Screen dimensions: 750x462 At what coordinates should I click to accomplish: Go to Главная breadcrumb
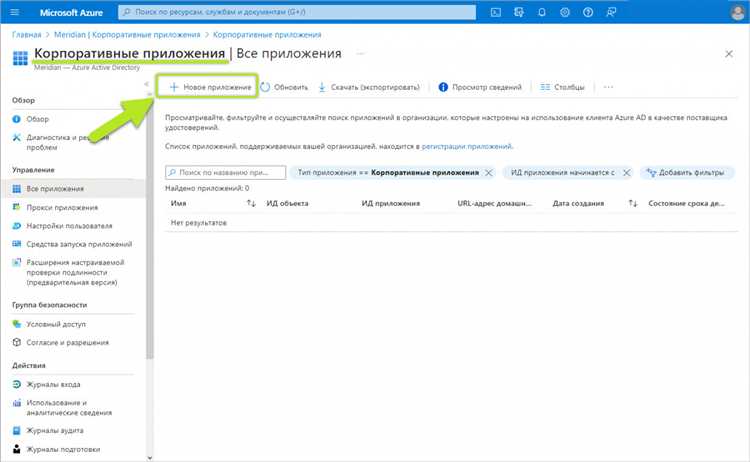click(x=26, y=35)
